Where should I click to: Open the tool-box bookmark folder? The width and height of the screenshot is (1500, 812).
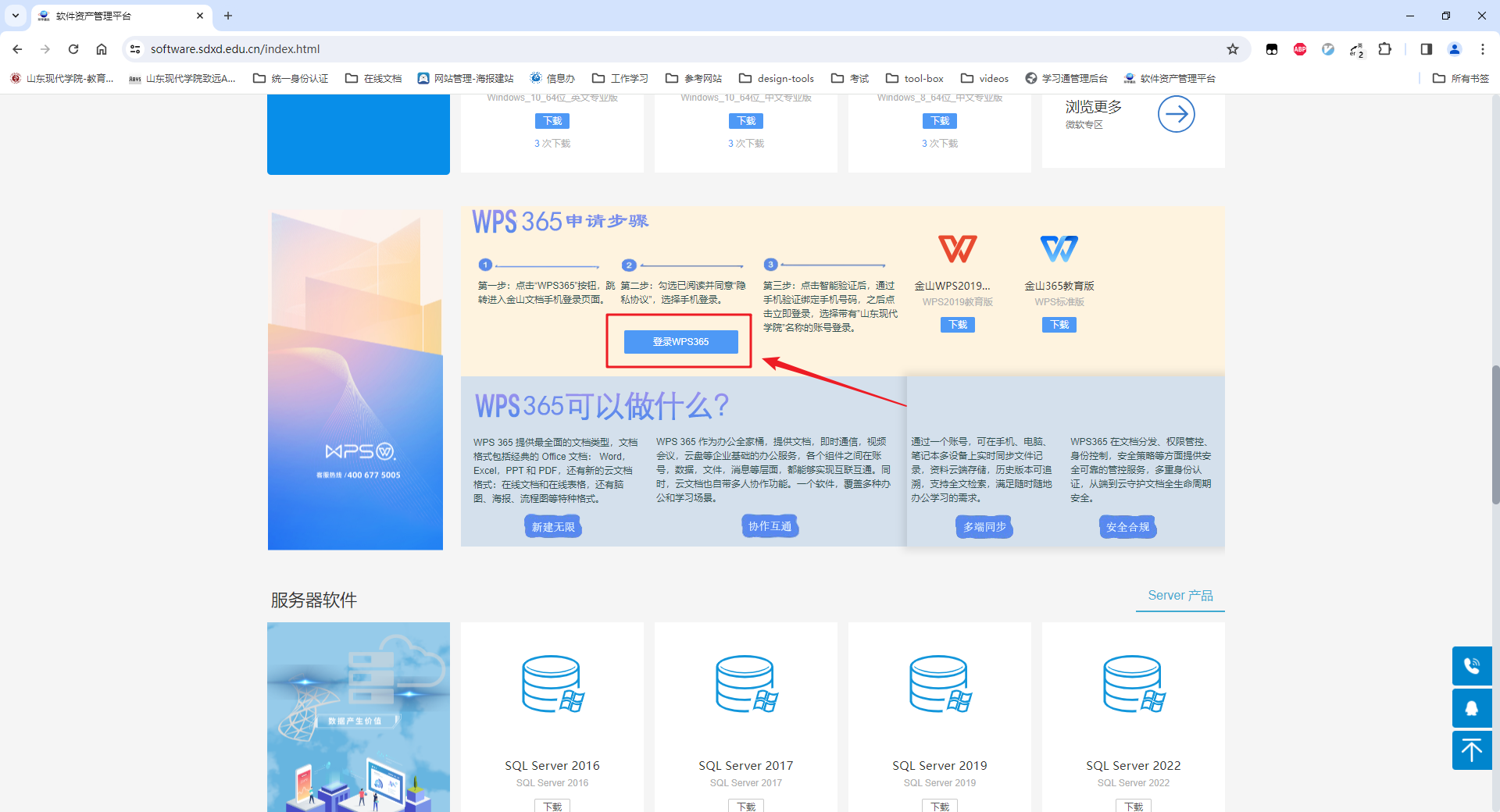[914, 78]
